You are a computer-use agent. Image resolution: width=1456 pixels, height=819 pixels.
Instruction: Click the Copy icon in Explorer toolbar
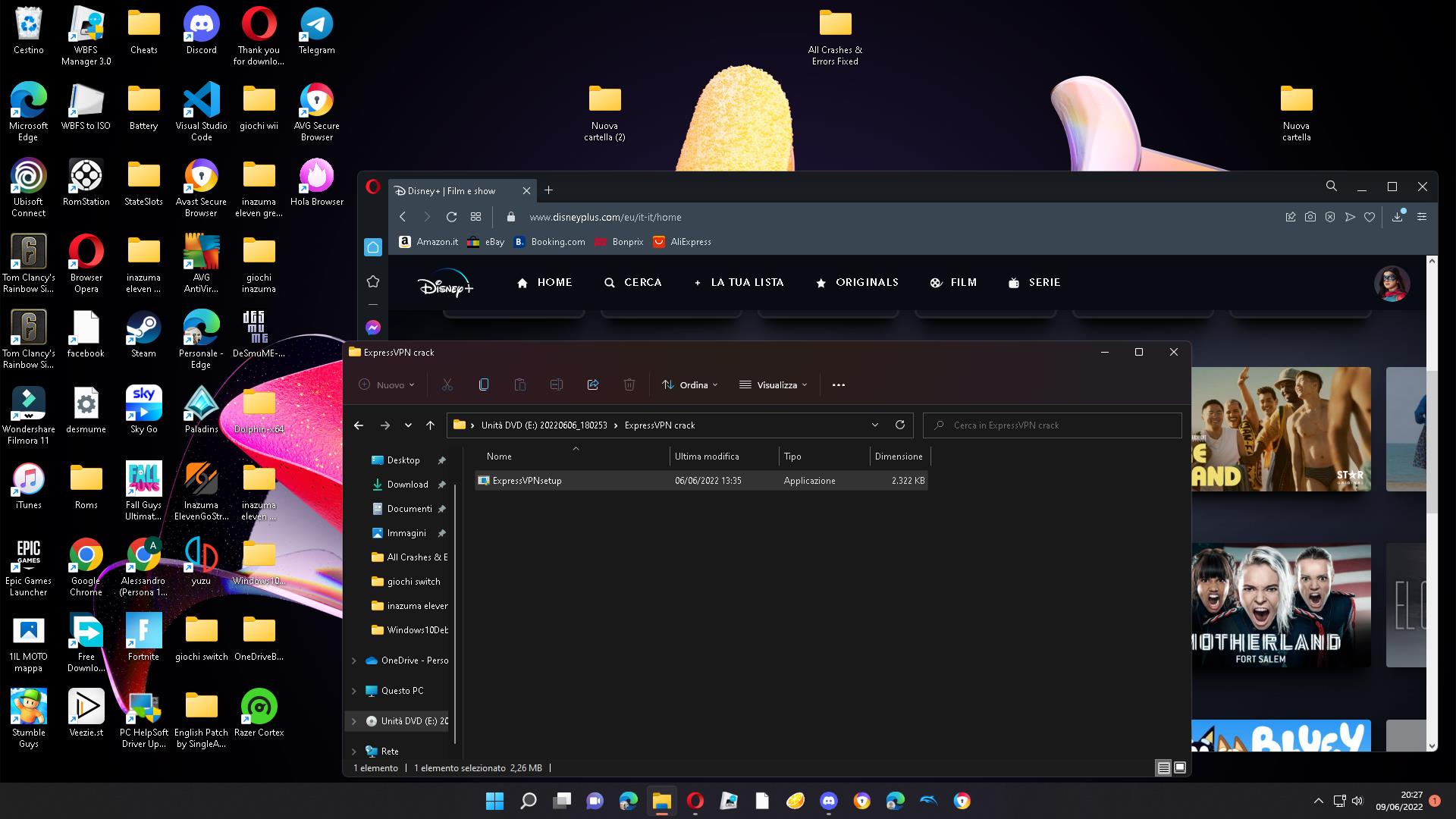pos(484,385)
